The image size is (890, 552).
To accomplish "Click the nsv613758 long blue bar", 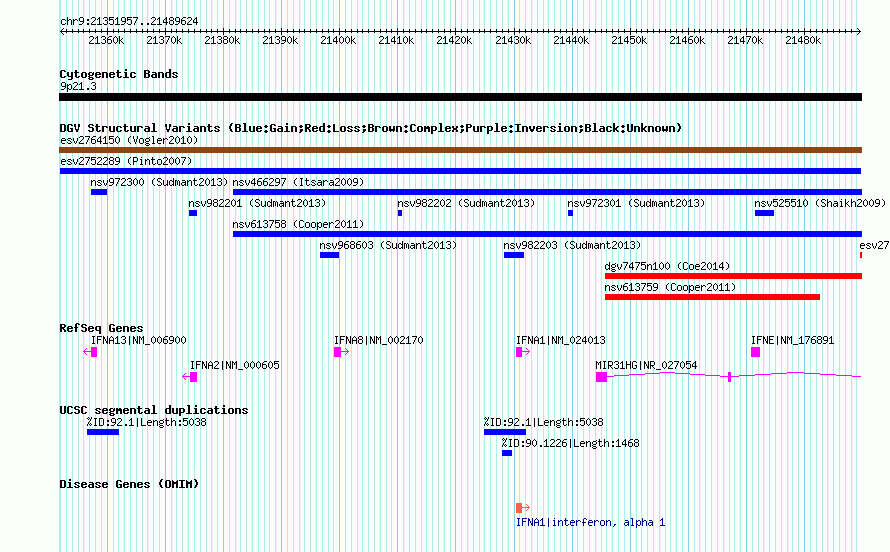I will click(547, 234).
